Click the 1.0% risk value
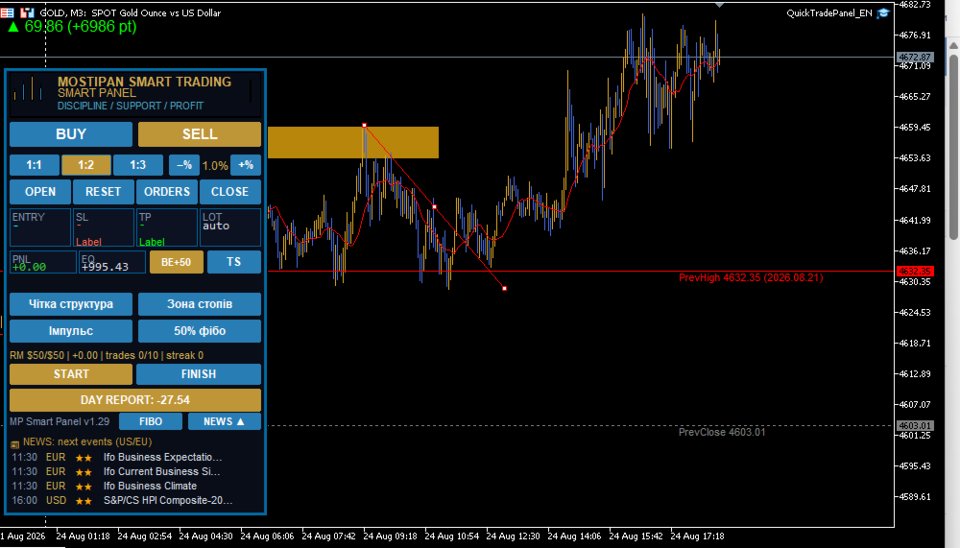The image size is (960, 548). pyautogui.click(x=215, y=165)
